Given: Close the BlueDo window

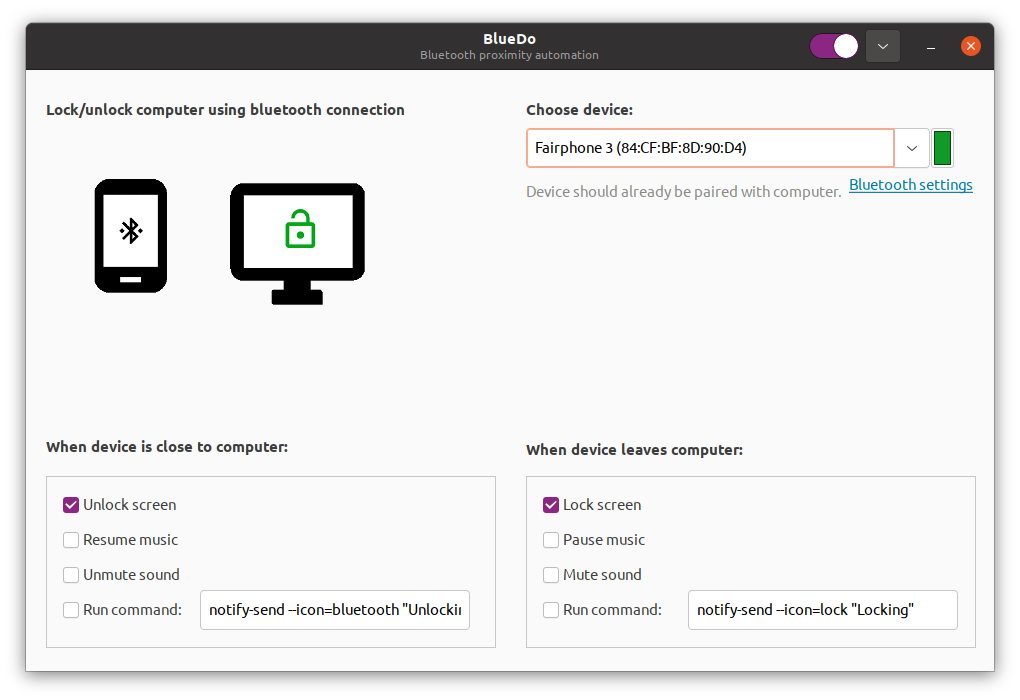Looking at the screenshot, I should click(x=970, y=46).
